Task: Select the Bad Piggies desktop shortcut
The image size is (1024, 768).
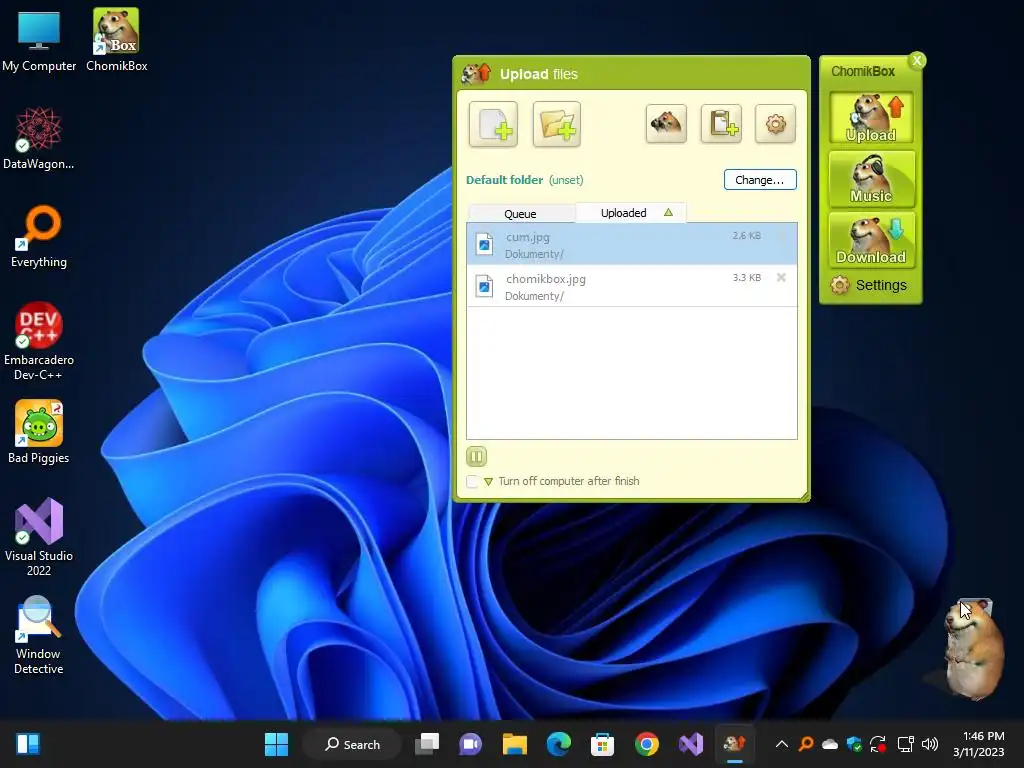Action: click(39, 432)
